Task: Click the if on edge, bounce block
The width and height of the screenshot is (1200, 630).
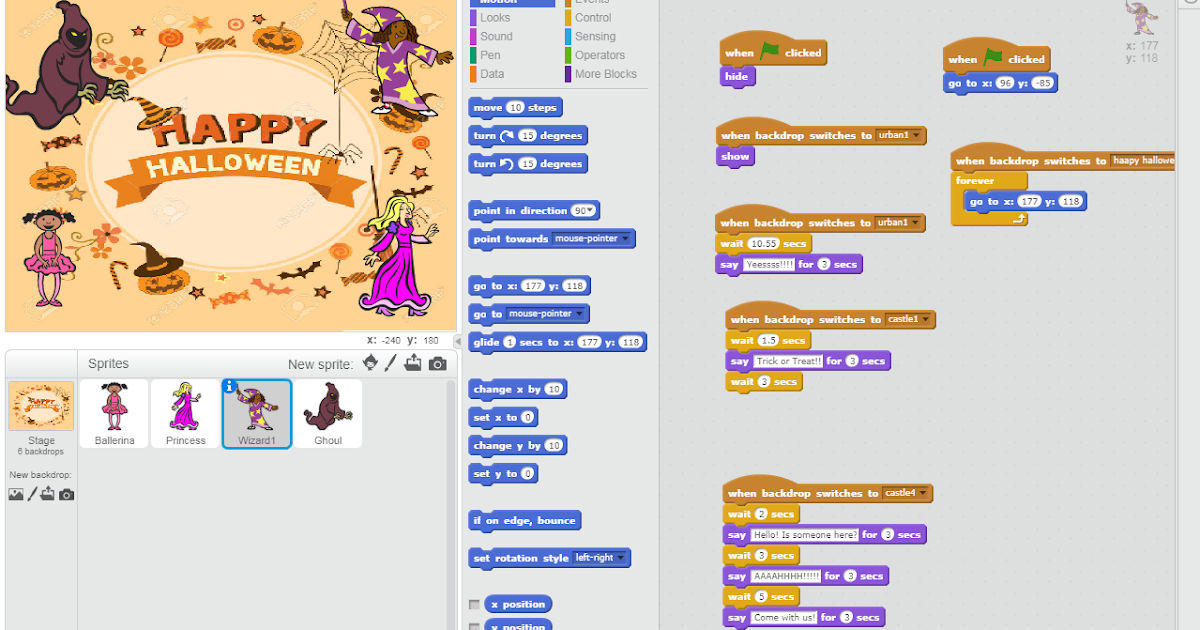Action: click(x=524, y=520)
